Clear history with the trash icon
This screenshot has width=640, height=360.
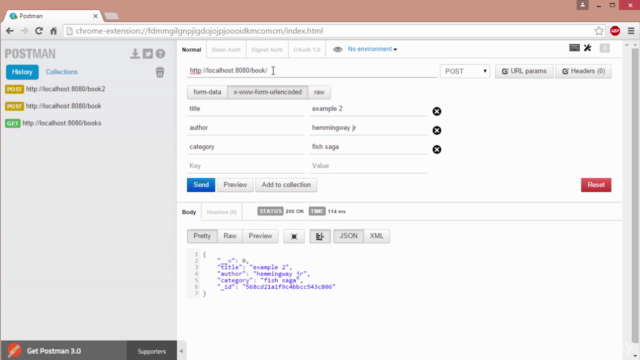coord(160,72)
